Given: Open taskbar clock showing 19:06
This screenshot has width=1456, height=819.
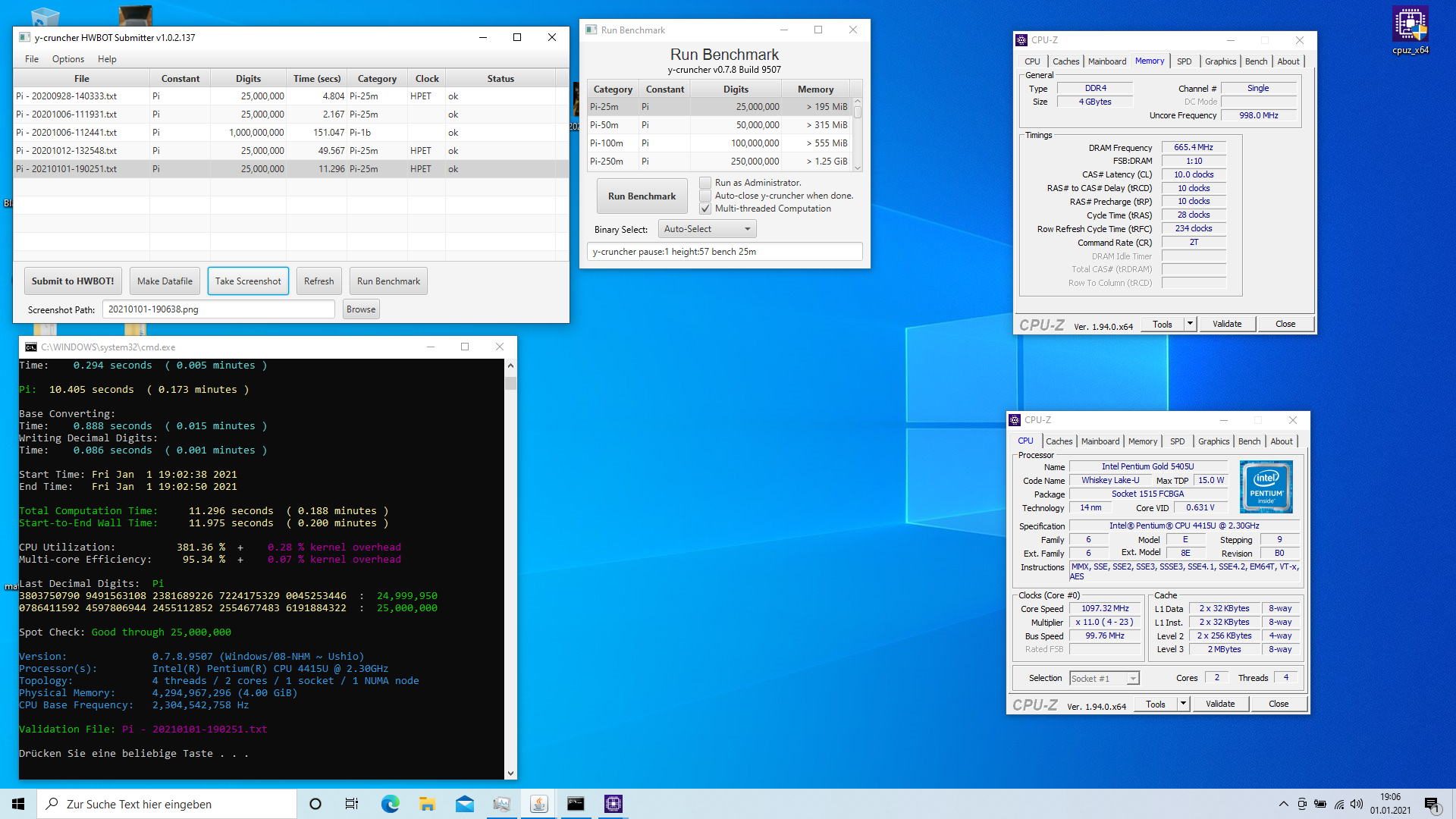Looking at the screenshot, I should pyautogui.click(x=1390, y=804).
